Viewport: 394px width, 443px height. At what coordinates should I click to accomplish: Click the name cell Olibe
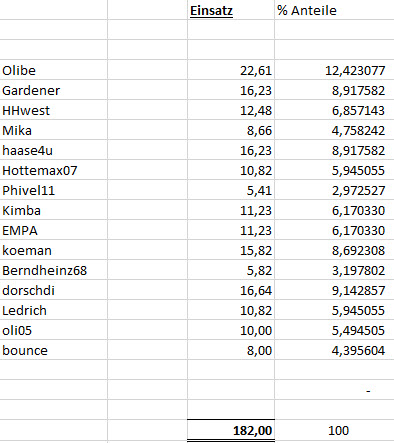tap(54, 70)
